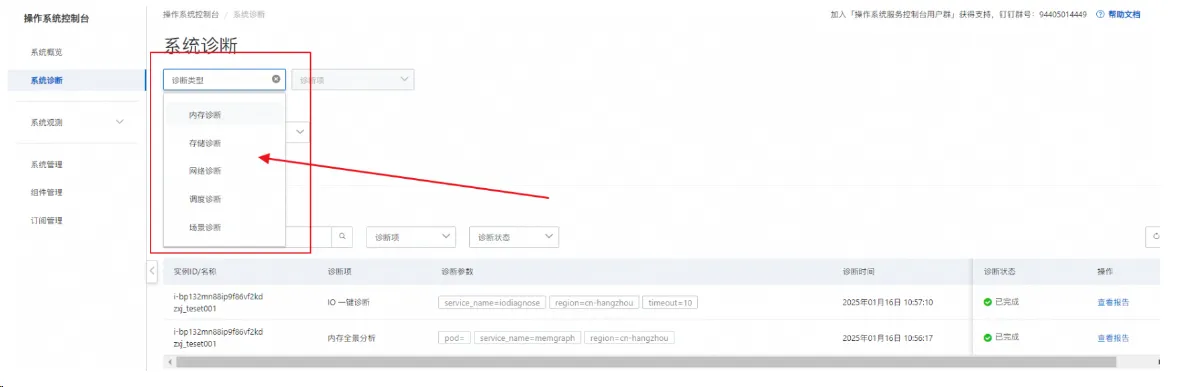This screenshot has height=387, width=1177.
Task: Click the 操作 column header
Action: point(1106,271)
